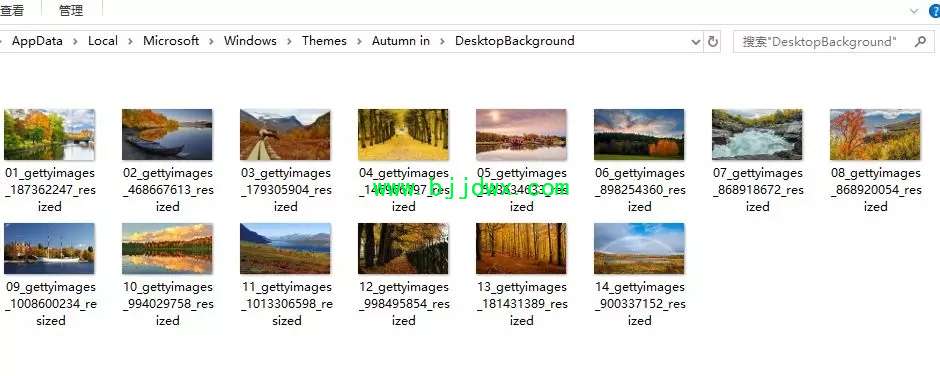The height and width of the screenshot is (376, 940).
Task: Select 10_gettyimages_994029758 reflection image
Action: (167, 248)
